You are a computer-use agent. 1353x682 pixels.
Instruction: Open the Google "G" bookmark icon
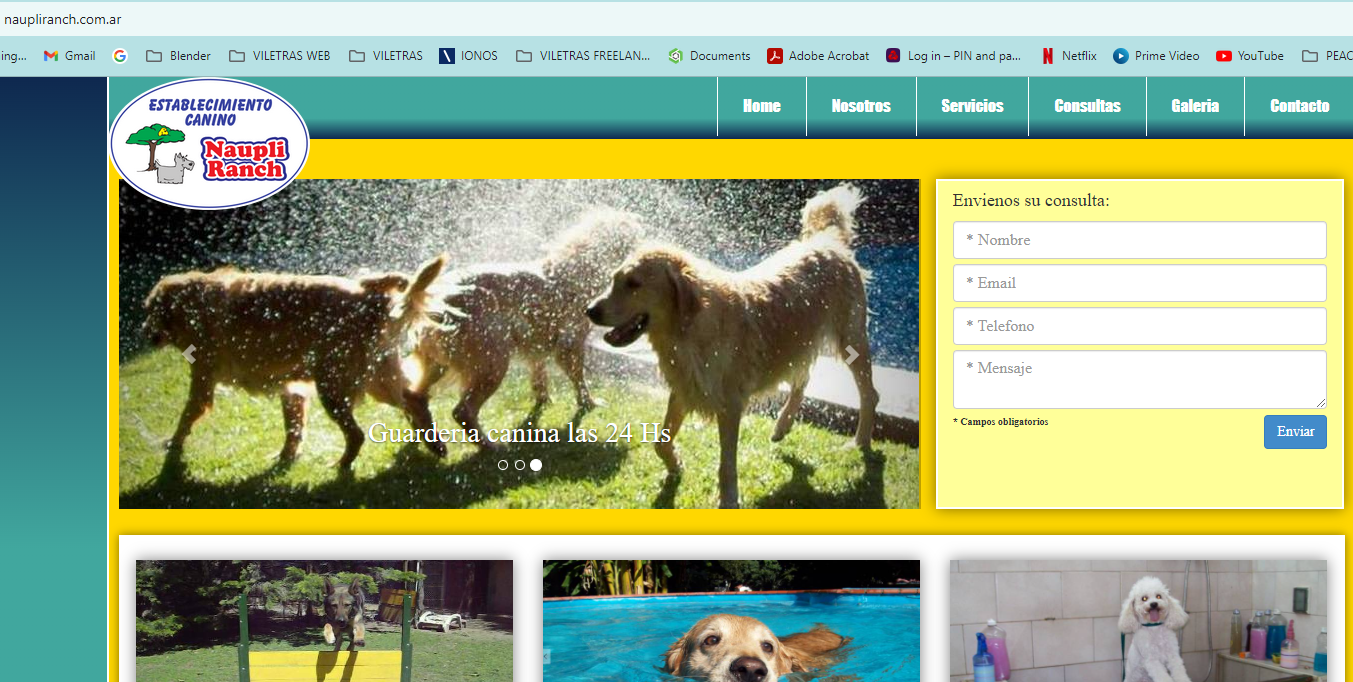click(x=120, y=56)
